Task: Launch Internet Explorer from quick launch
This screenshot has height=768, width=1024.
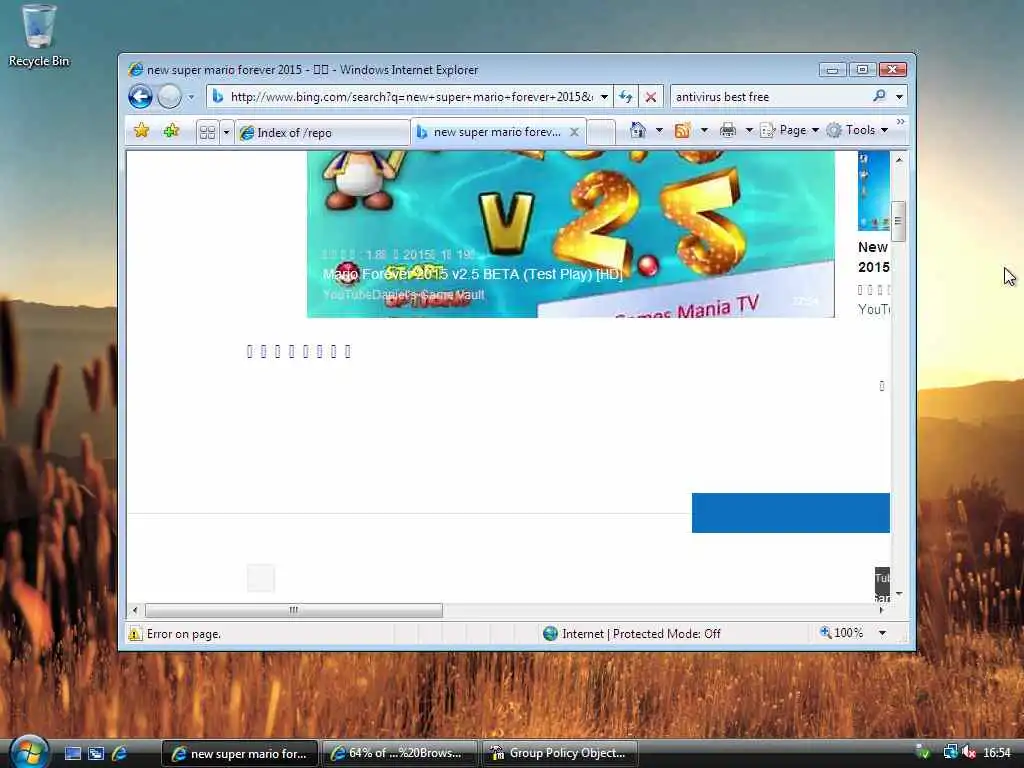Action: tap(120, 754)
